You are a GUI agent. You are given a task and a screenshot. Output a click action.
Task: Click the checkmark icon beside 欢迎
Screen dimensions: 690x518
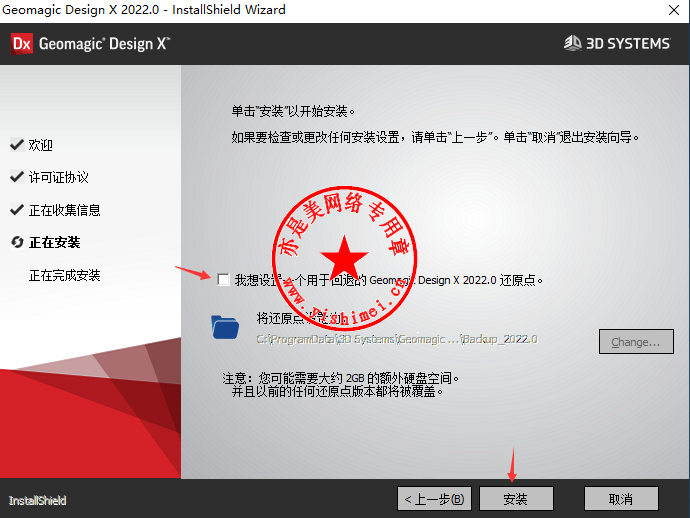[16, 145]
